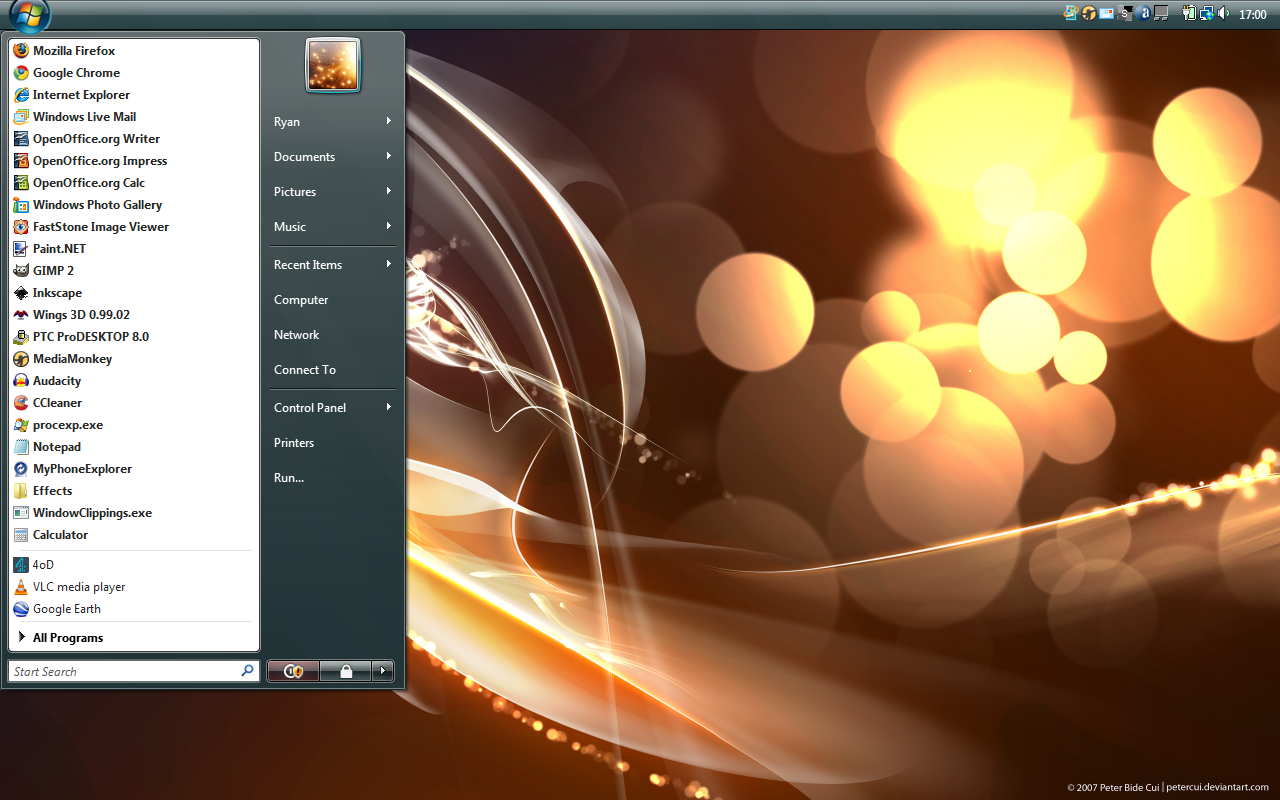Launch CCleaner

tap(134, 403)
